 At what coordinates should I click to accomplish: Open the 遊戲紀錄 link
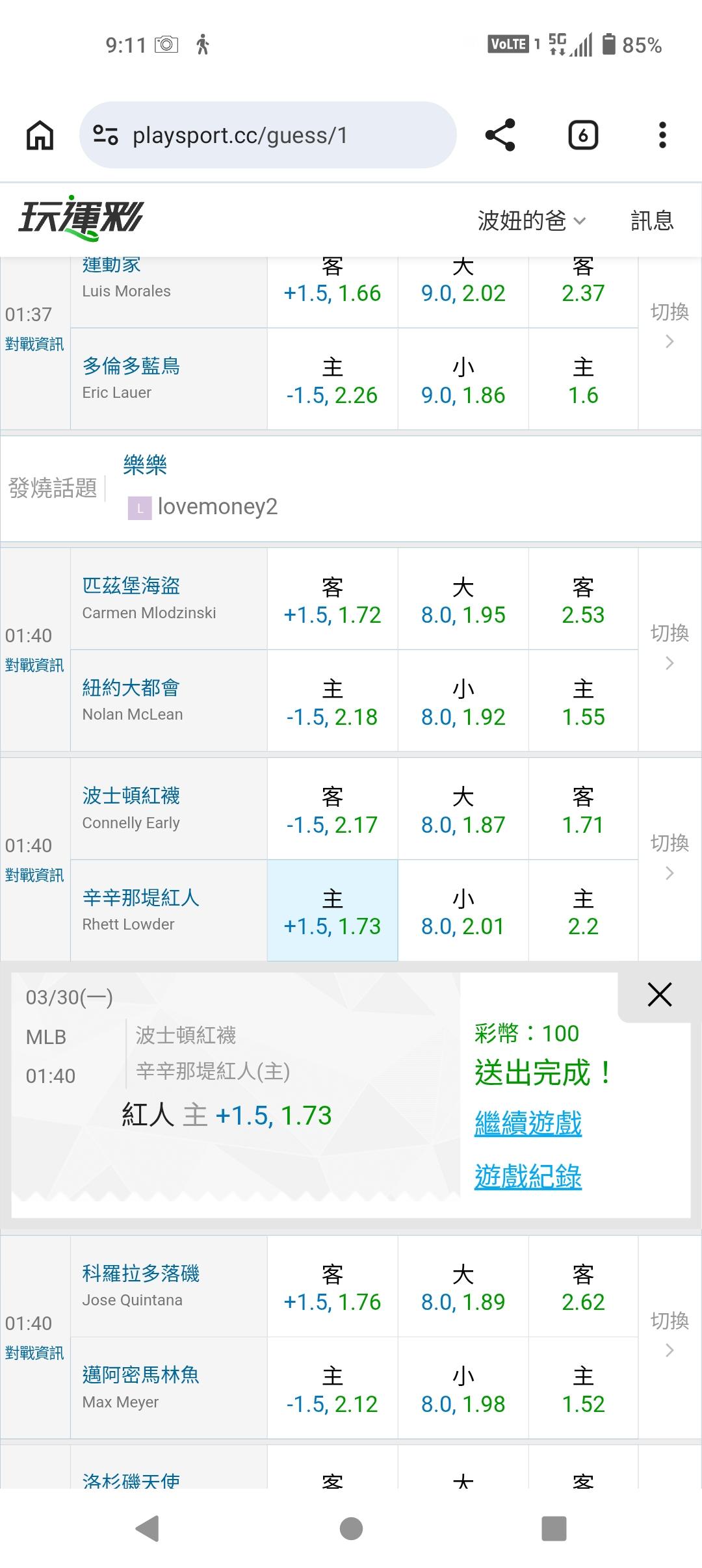tap(528, 1177)
